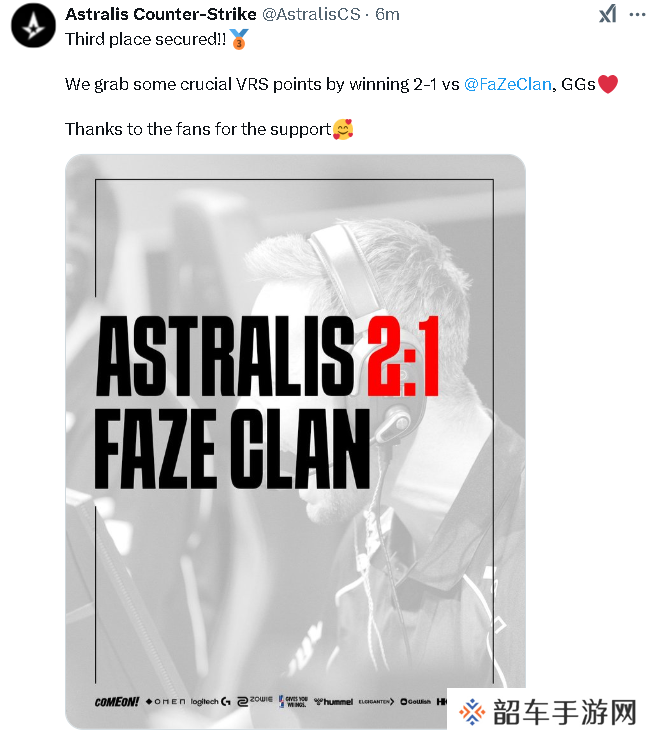Click the red 2:1 score text
Viewport: 647px width, 738px height.
[x=403, y=356]
